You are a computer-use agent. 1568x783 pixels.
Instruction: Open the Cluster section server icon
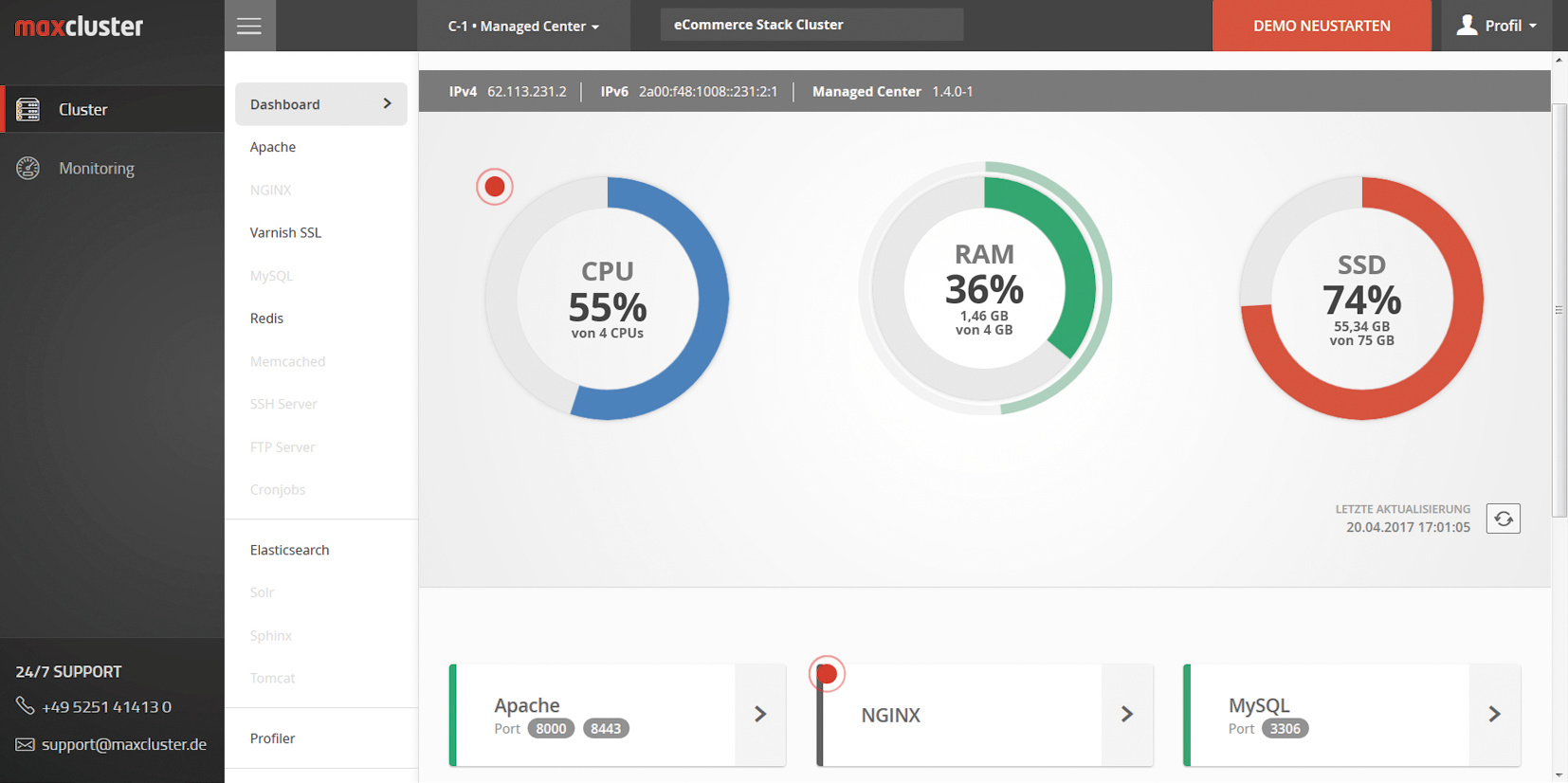point(28,109)
